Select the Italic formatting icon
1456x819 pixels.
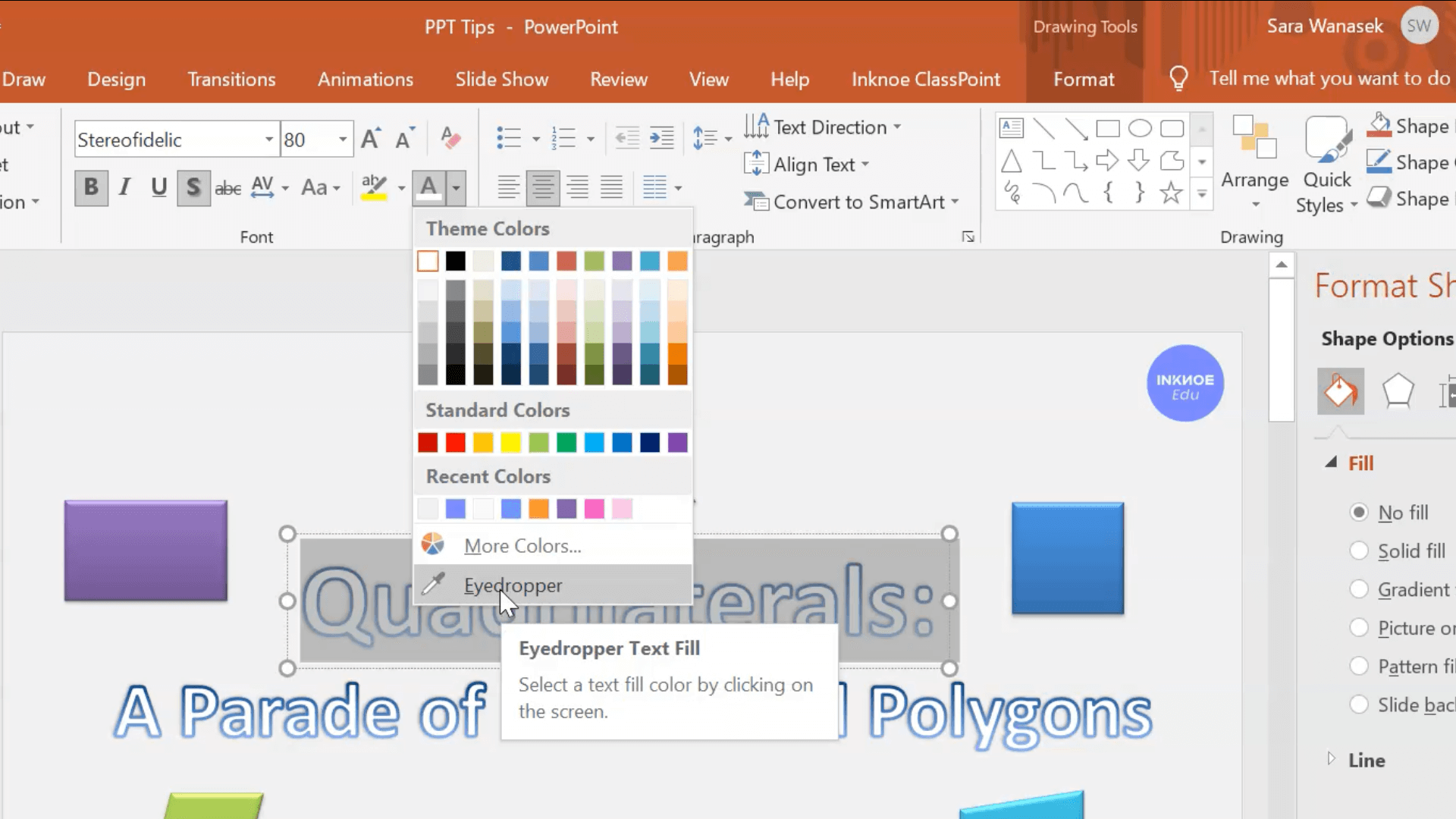point(124,187)
